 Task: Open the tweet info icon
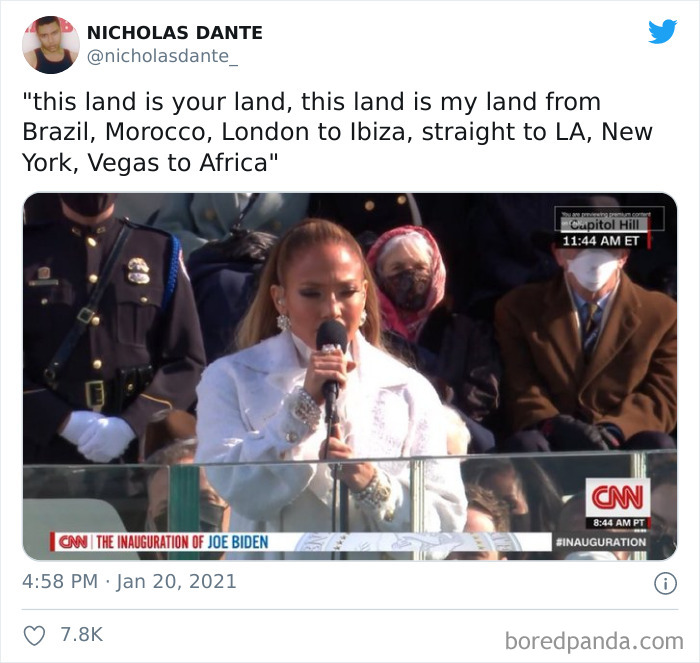coord(665,584)
